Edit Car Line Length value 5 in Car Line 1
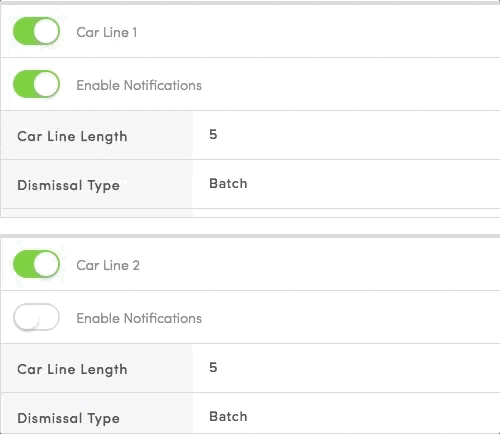 [x=346, y=135]
